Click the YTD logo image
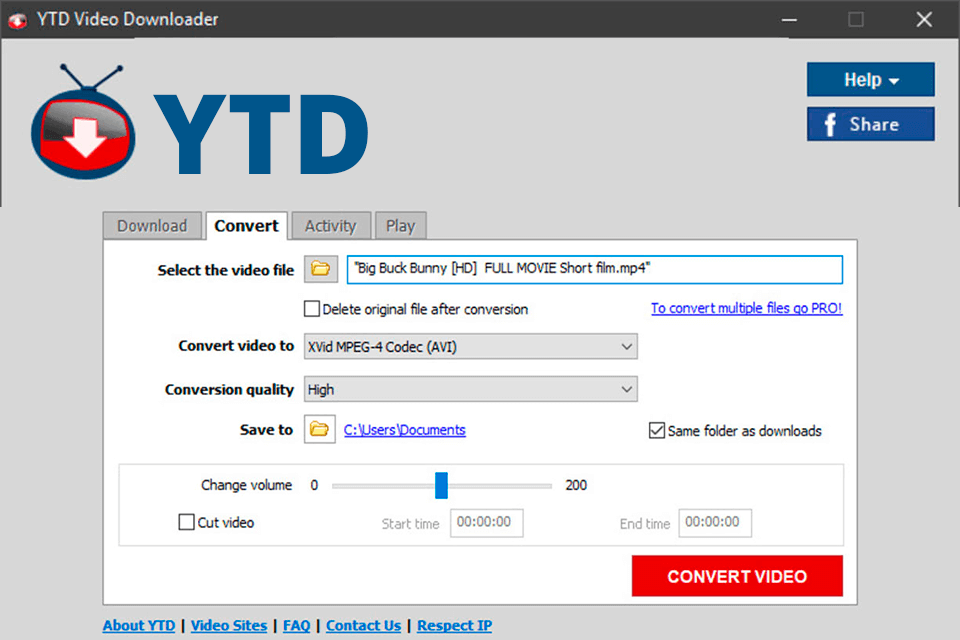 tap(200, 123)
